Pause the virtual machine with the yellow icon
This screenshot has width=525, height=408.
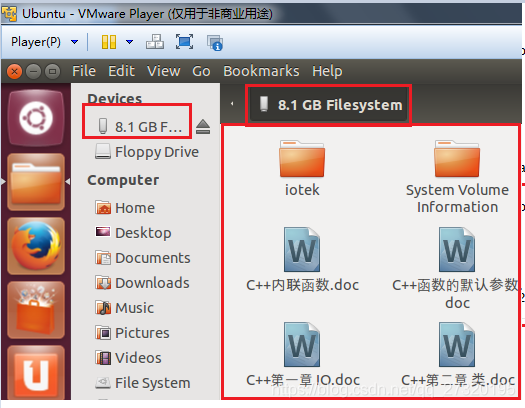click(109, 42)
